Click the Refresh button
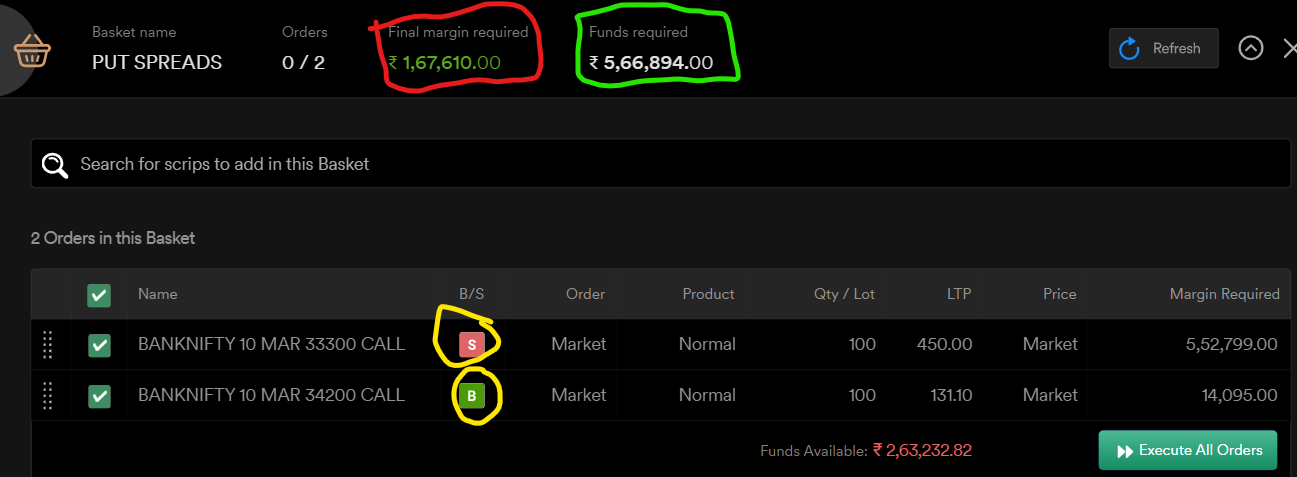The image size is (1297, 477). 1164,48
